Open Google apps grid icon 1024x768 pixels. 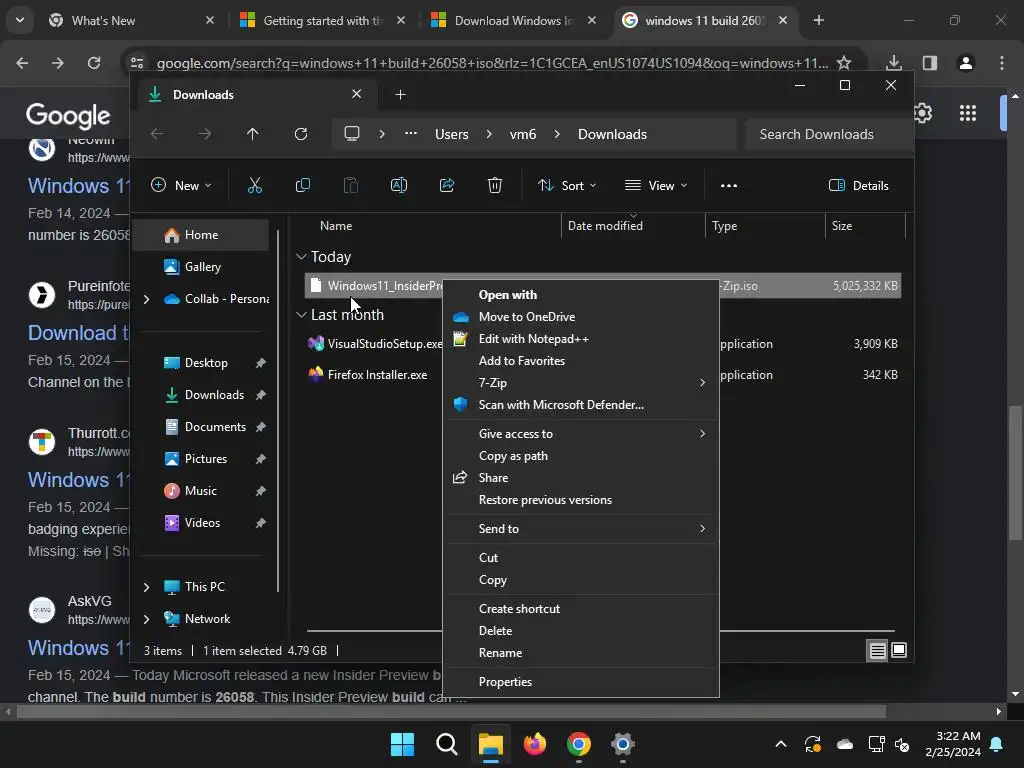968,113
